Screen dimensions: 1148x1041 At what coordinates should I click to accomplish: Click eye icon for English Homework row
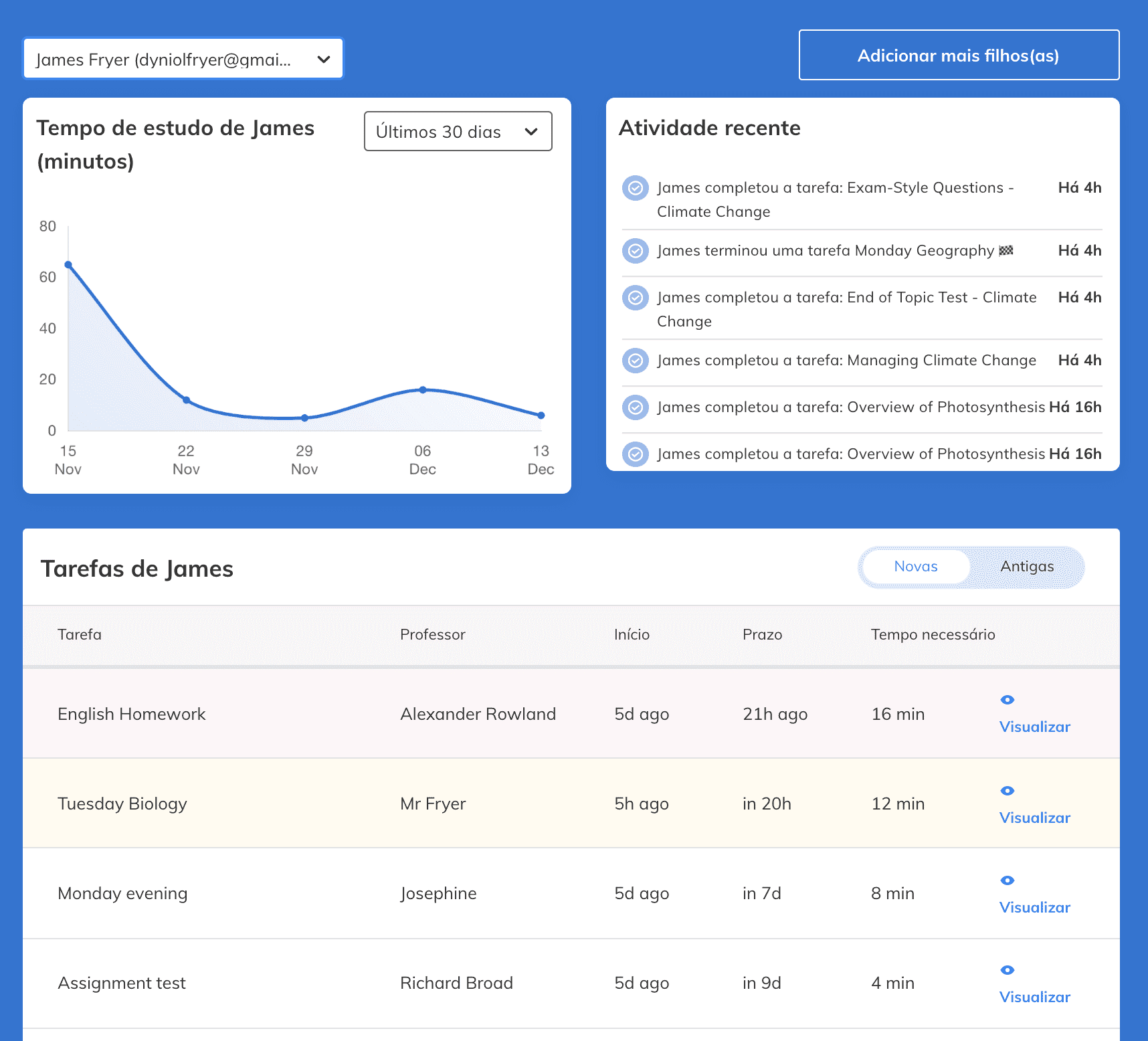(1007, 700)
